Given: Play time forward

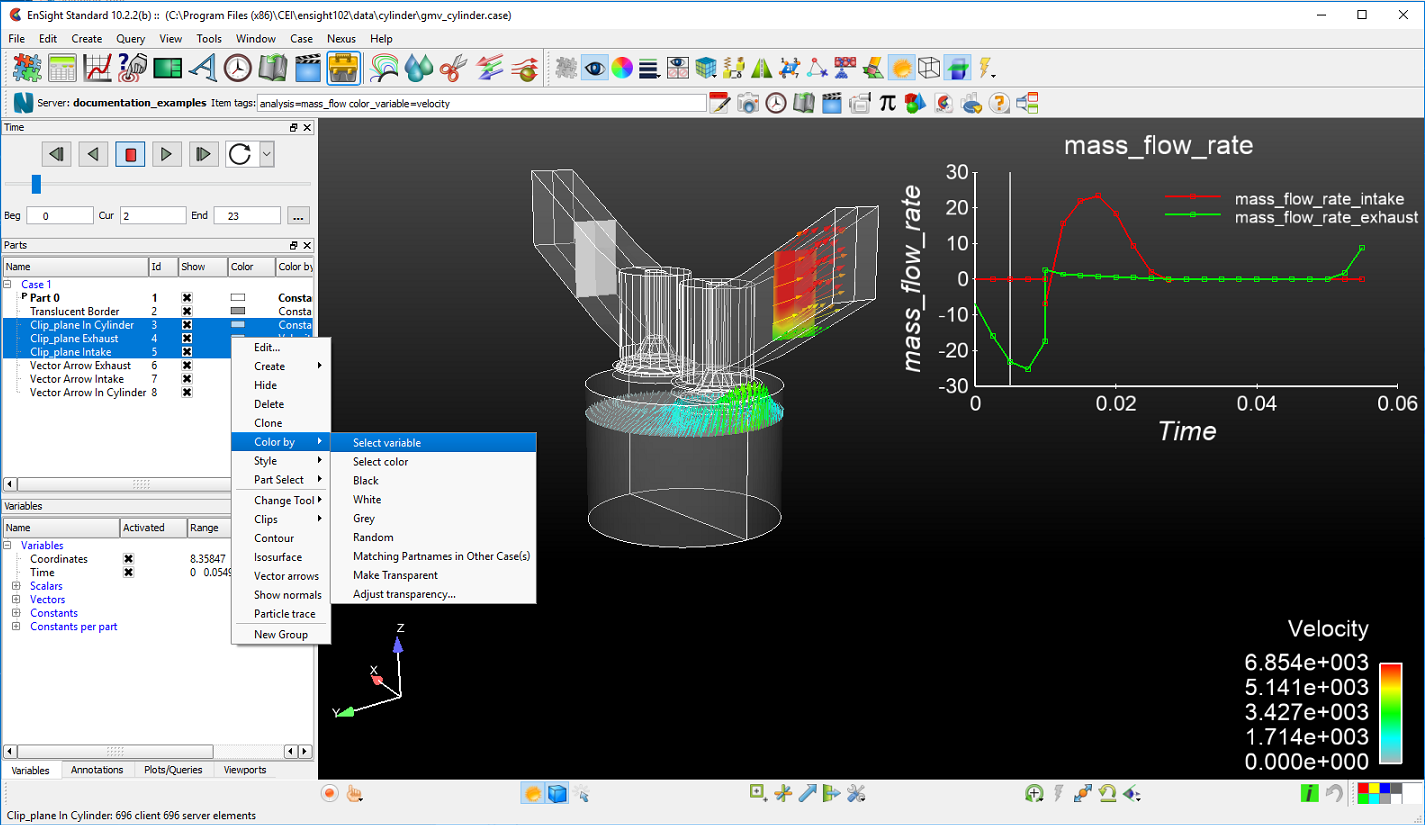Looking at the screenshot, I should click(167, 154).
